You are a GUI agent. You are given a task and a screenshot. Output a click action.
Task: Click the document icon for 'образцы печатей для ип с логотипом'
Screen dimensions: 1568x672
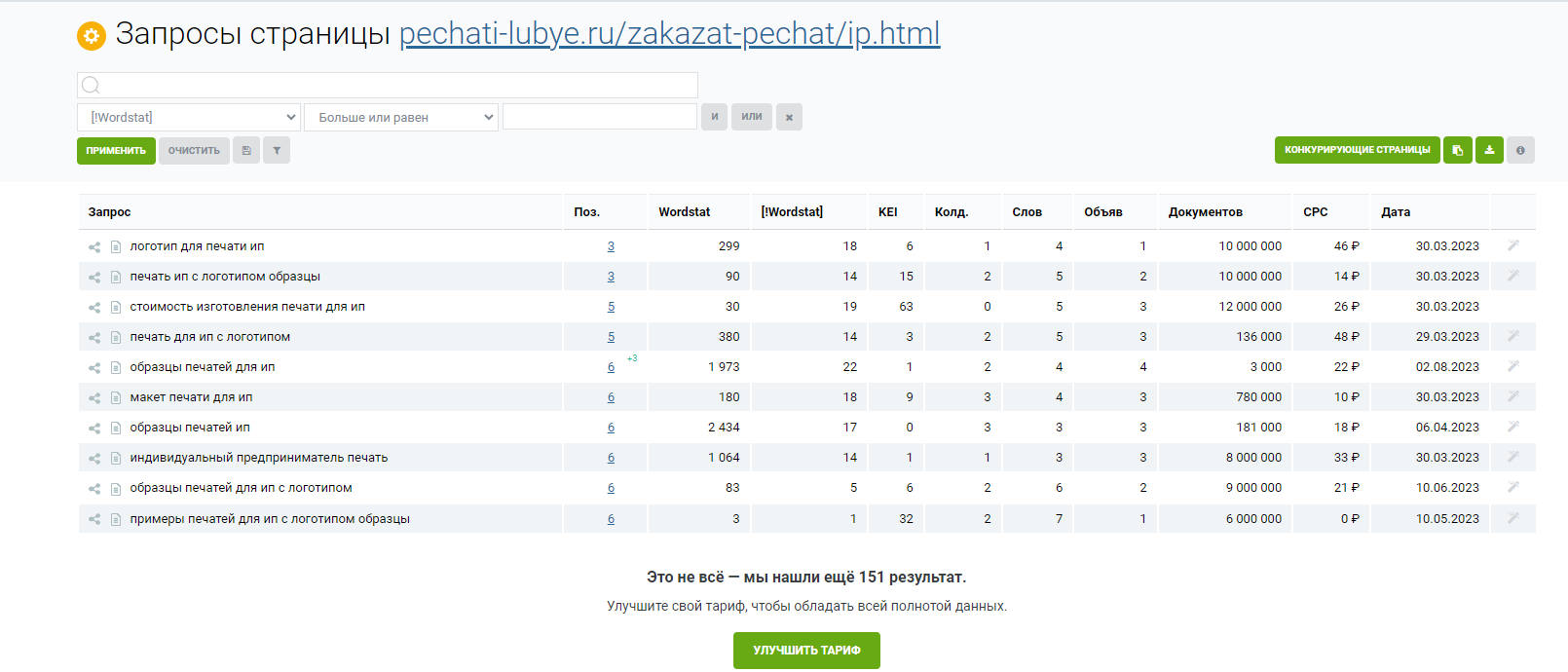click(116, 489)
